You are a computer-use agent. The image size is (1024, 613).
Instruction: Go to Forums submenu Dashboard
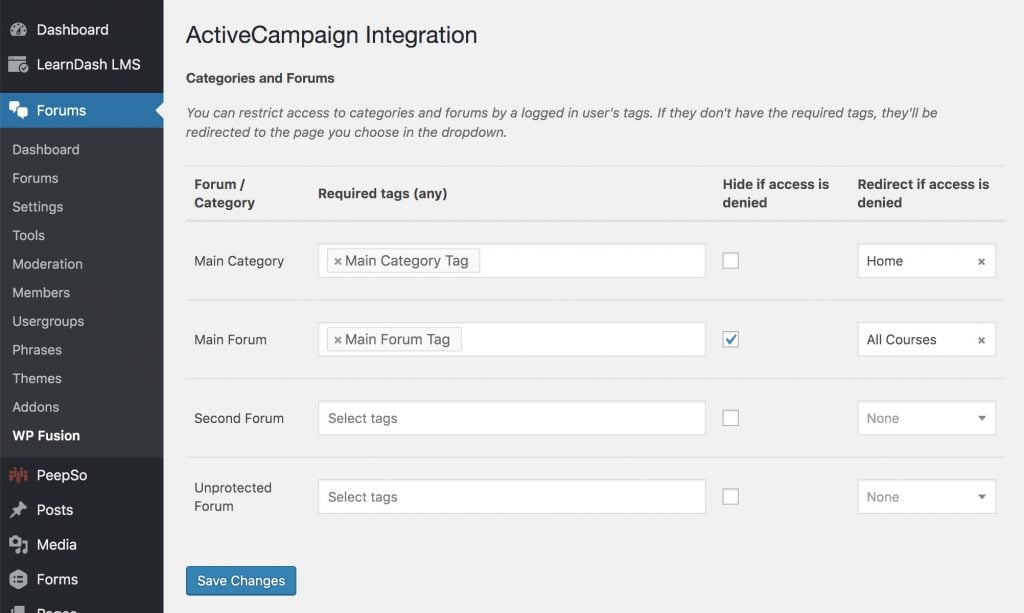click(46, 149)
